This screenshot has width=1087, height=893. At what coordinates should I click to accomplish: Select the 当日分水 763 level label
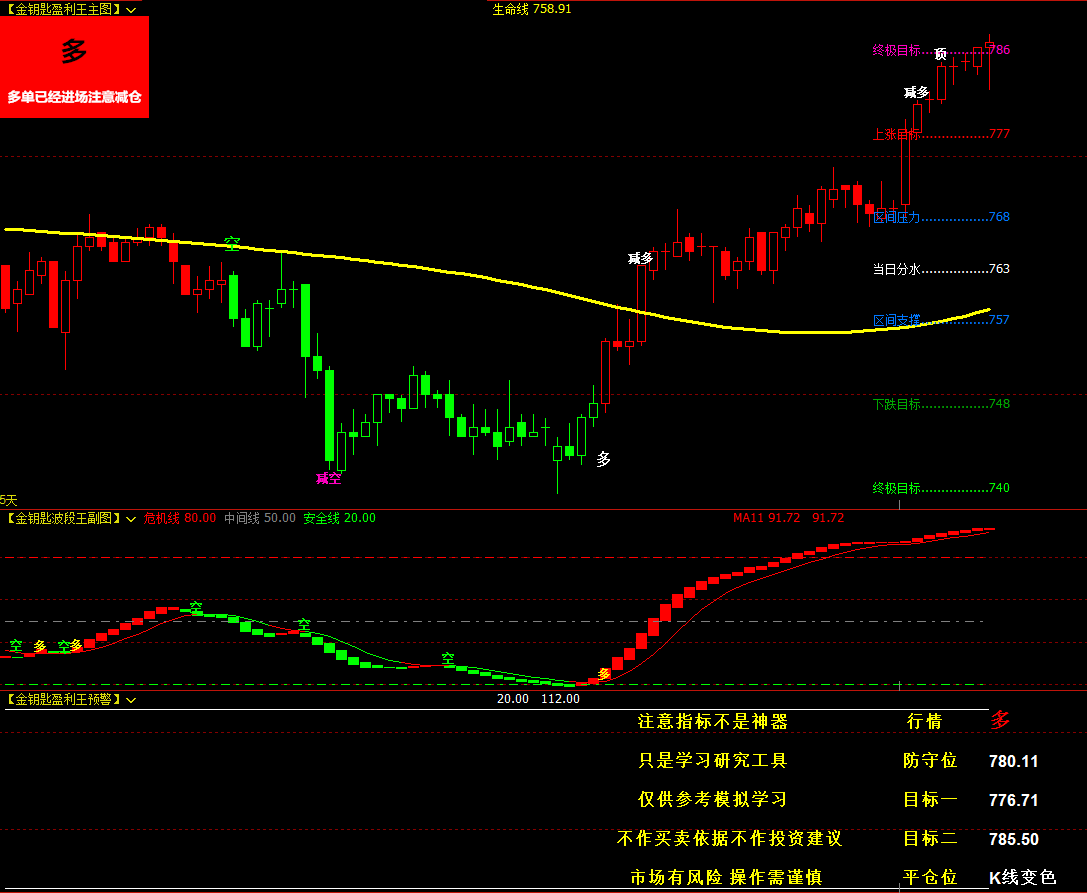click(941, 269)
